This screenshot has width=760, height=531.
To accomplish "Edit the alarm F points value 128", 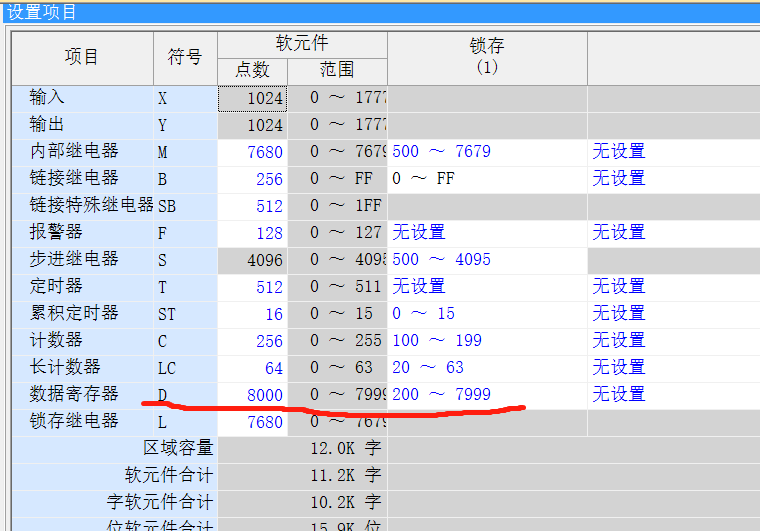I will click(254, 233).
